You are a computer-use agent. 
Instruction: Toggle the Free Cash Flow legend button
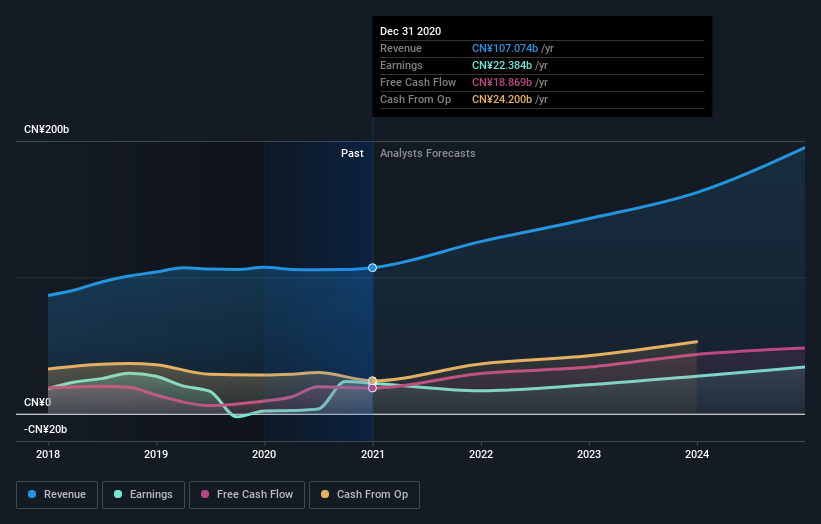(247, 495)
